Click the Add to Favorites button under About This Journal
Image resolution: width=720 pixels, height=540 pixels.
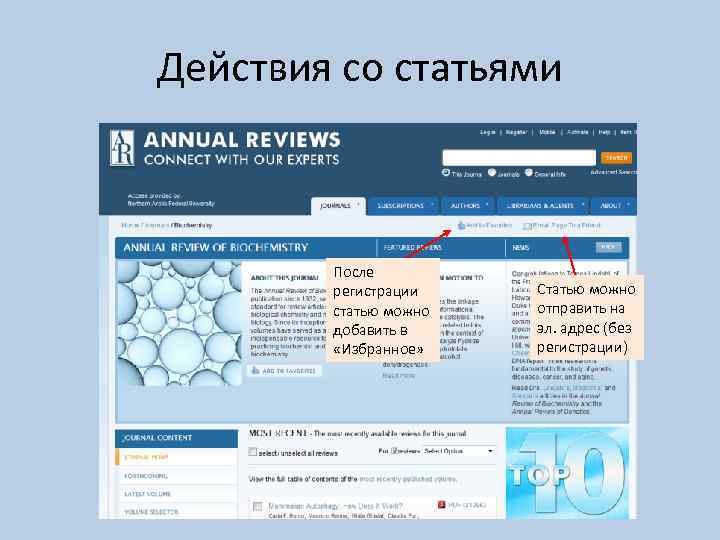[x=284, y=371]
